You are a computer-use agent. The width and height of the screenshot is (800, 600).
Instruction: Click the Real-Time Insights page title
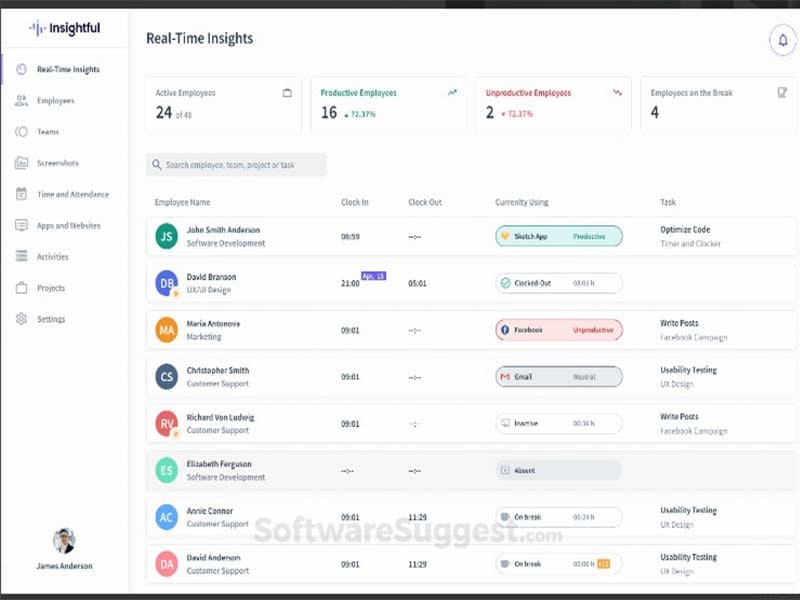(x=199, y=38)
